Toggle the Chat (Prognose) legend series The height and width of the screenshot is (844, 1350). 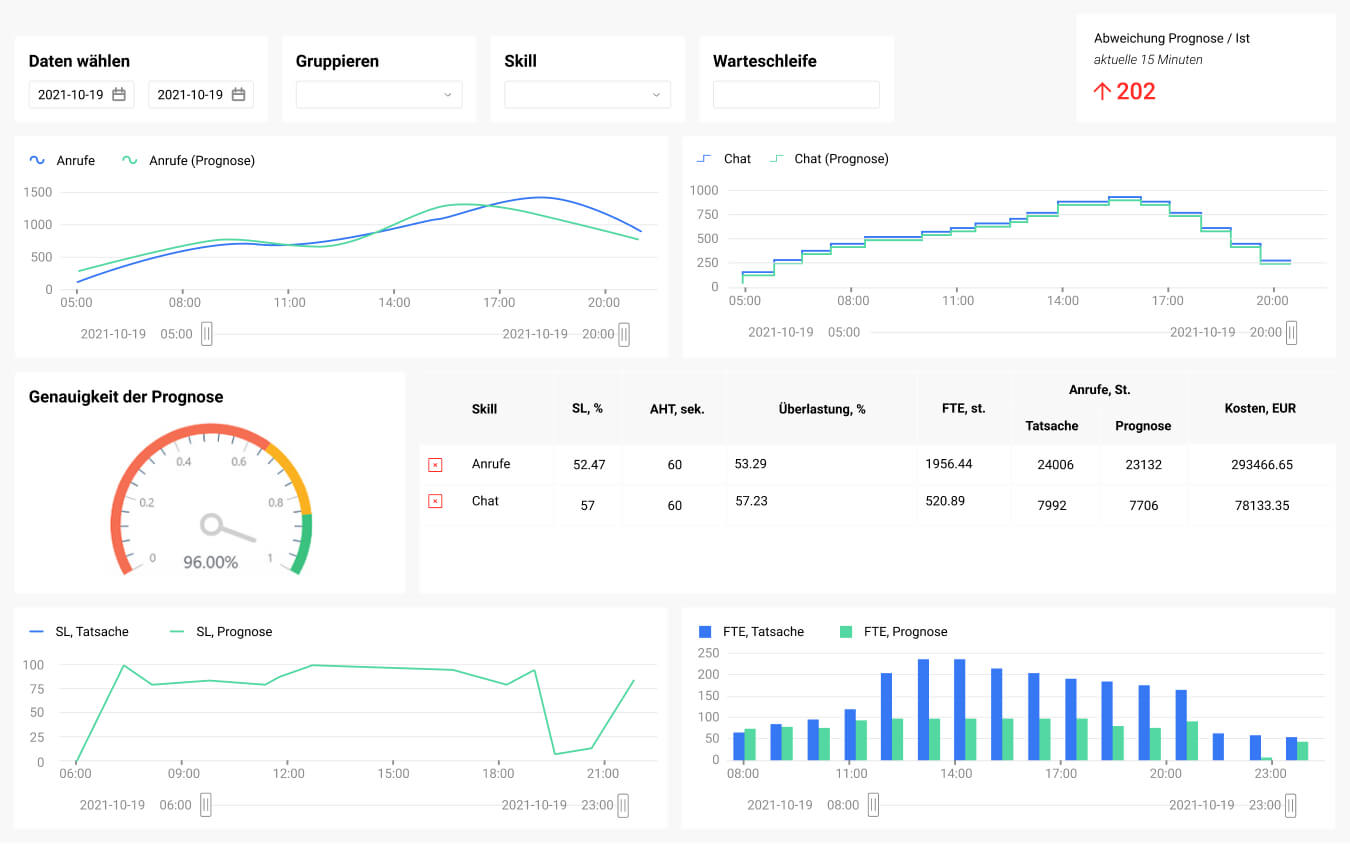[x=829, y=159]
